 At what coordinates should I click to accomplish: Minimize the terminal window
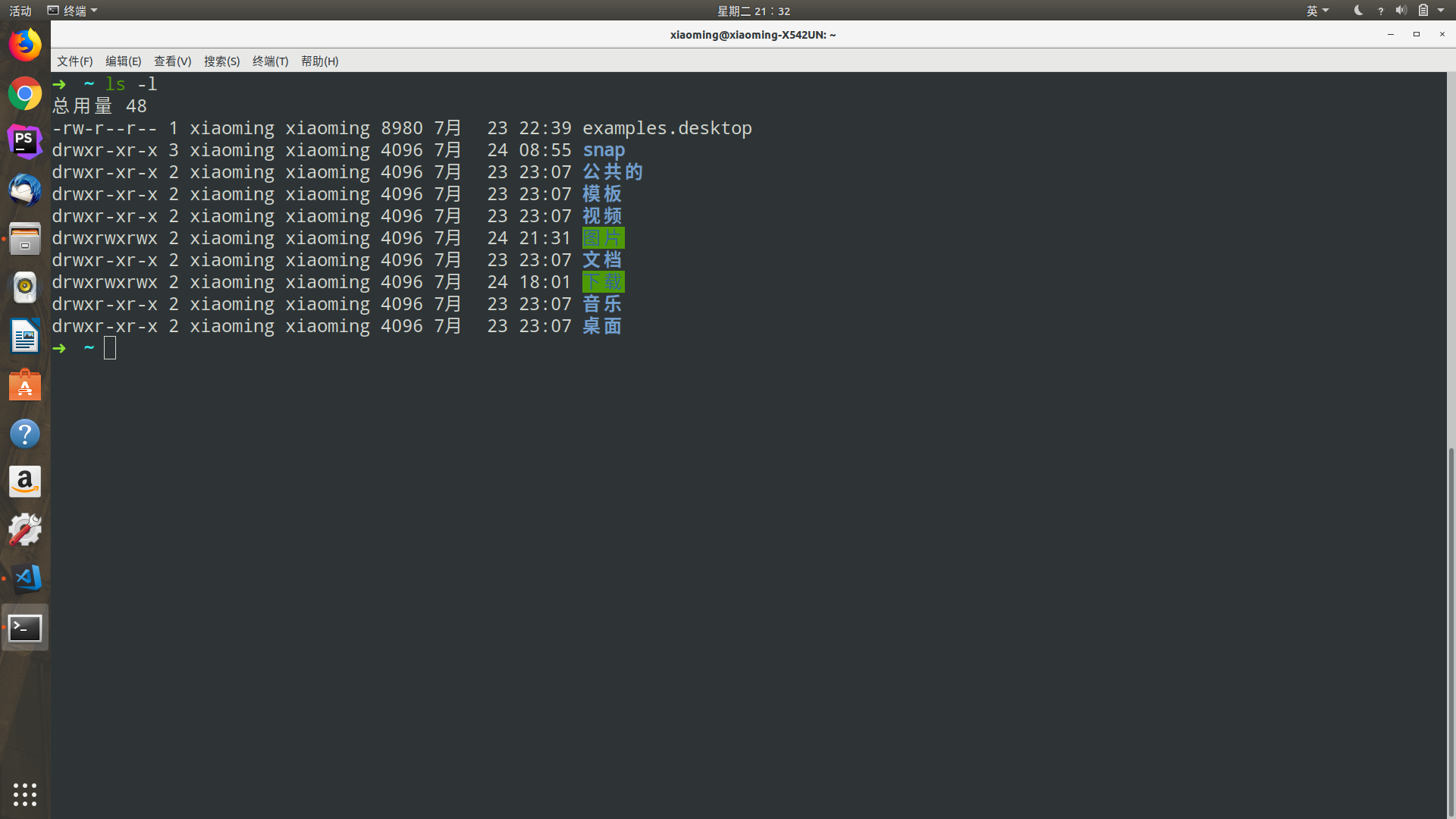pos(1391,35)
